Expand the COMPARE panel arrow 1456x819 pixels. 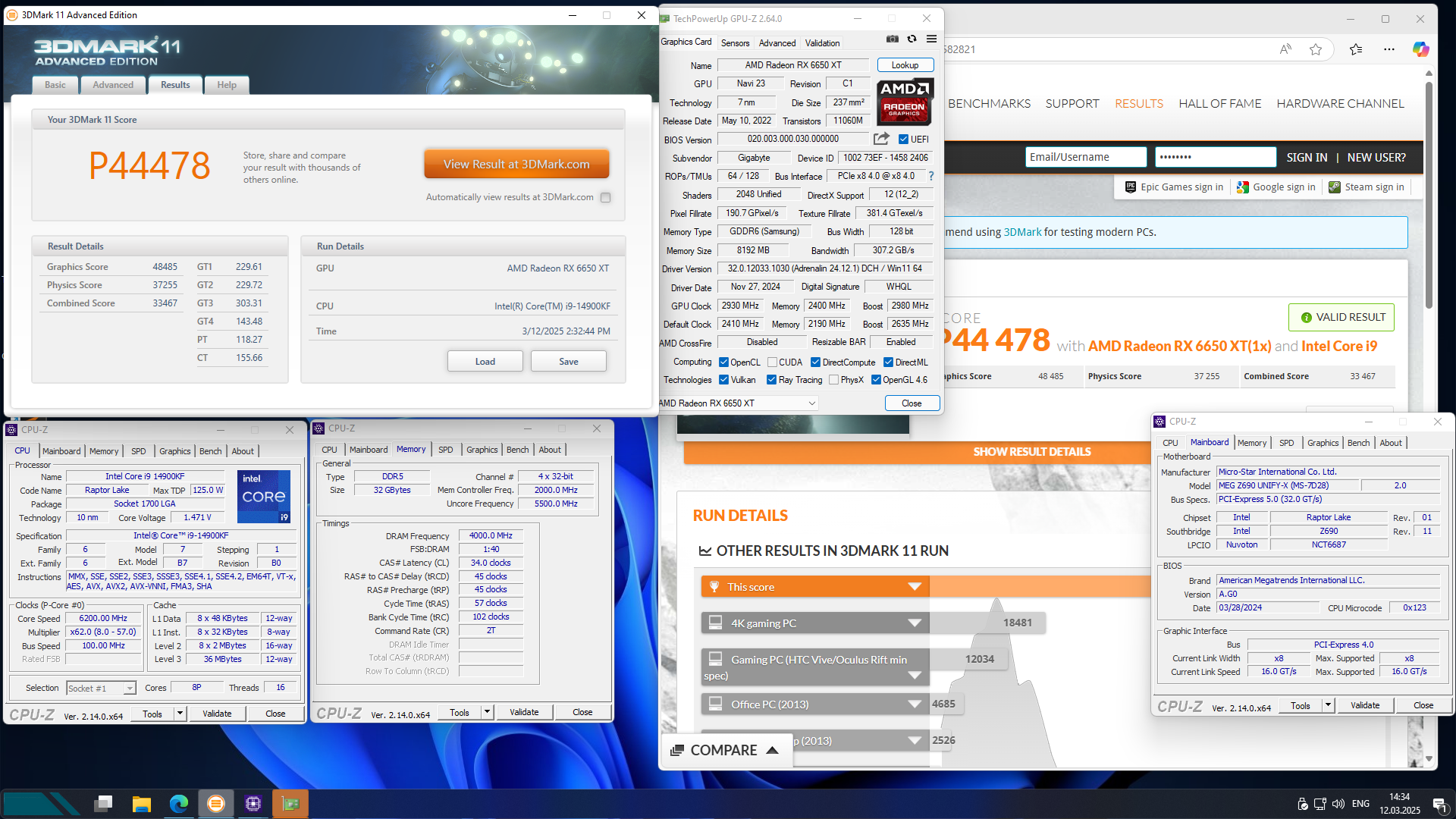point(772,750)
